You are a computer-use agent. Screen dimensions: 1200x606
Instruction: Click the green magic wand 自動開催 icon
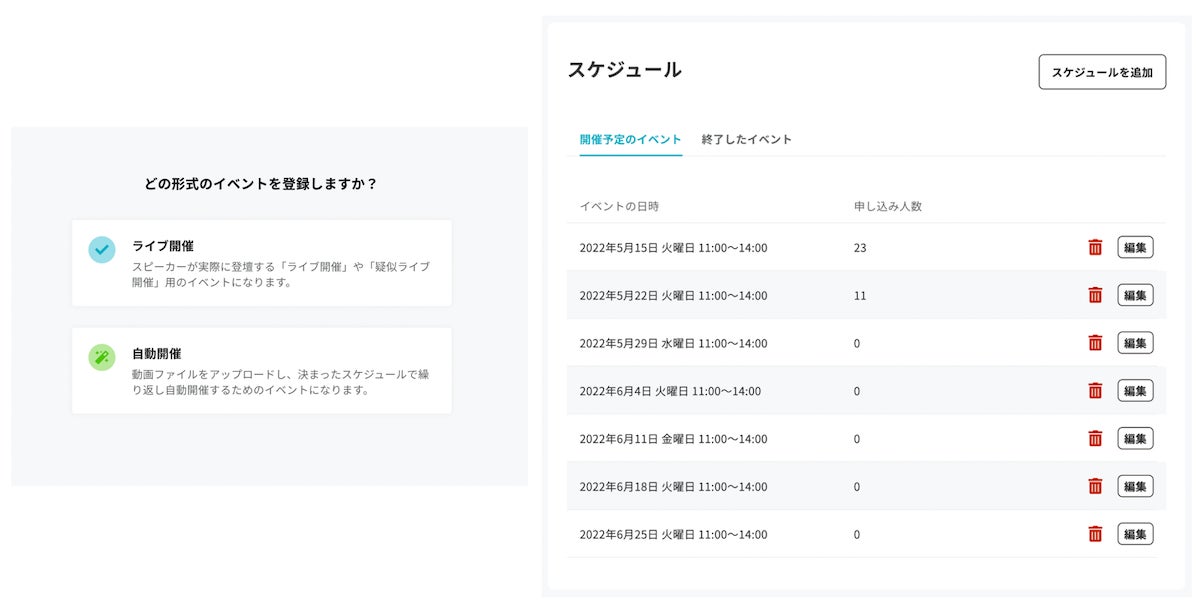[x=102, y=357]
